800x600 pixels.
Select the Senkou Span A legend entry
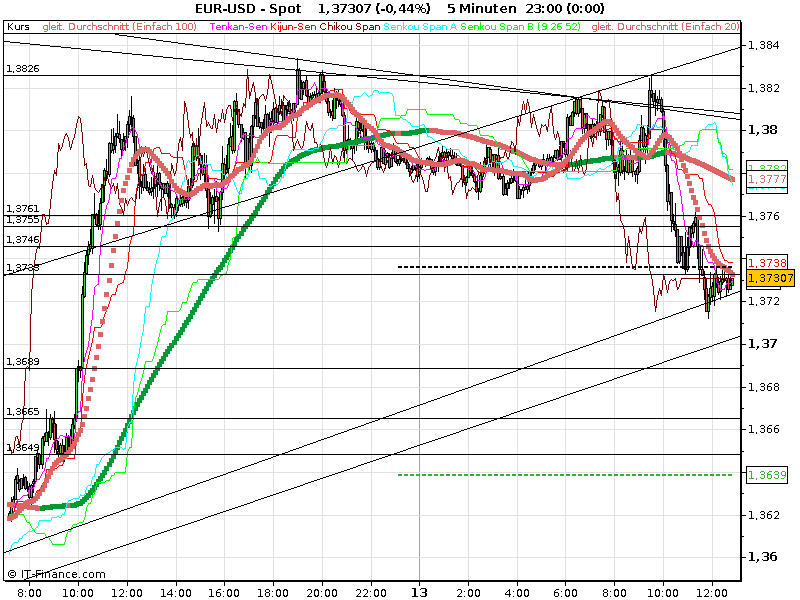420,27
